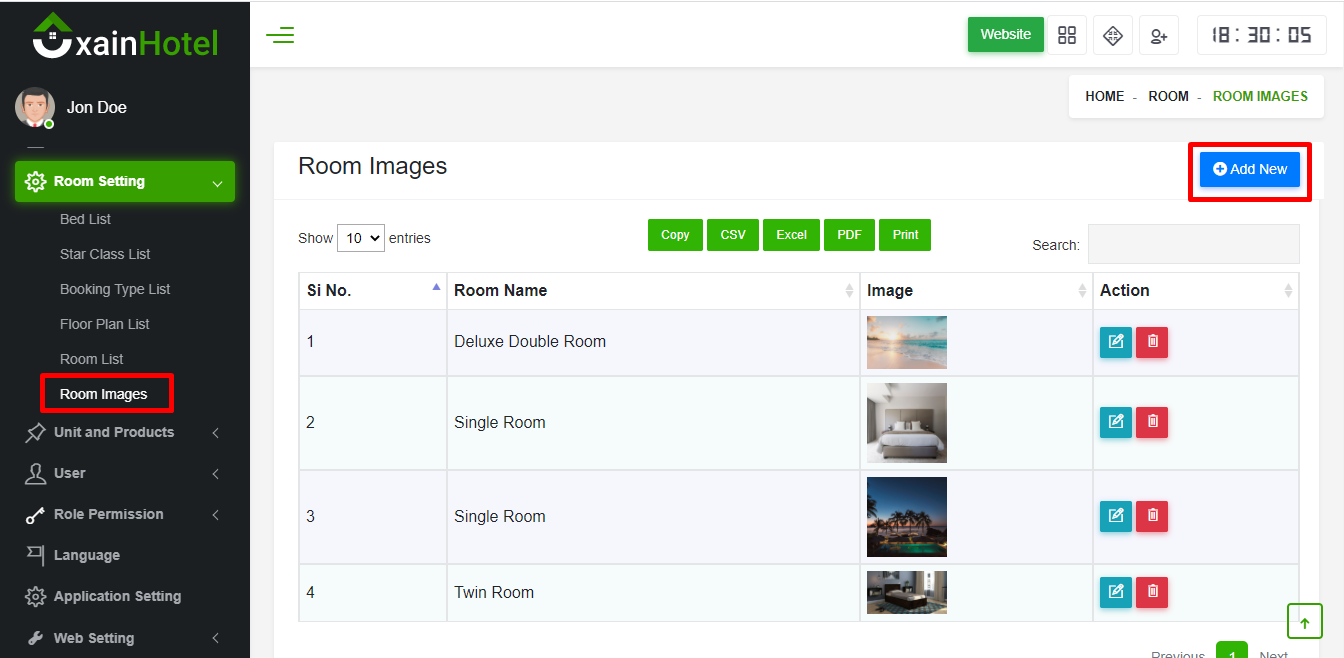Open the grid apps icon in header
Screen dimensions: 1344x658
1067,35
